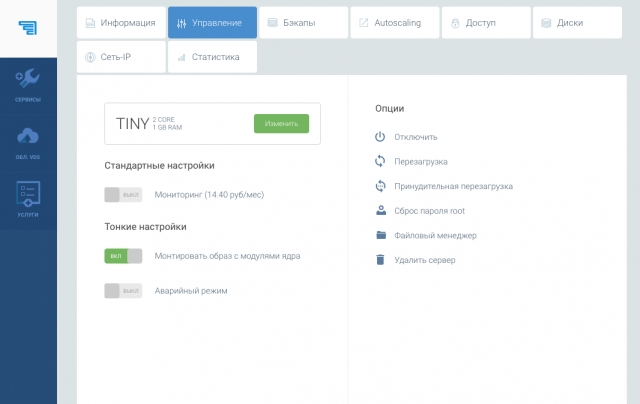Viewport: 640px width, 404px height.
Task: Click the Опции heading
Action: pos(390,109)
